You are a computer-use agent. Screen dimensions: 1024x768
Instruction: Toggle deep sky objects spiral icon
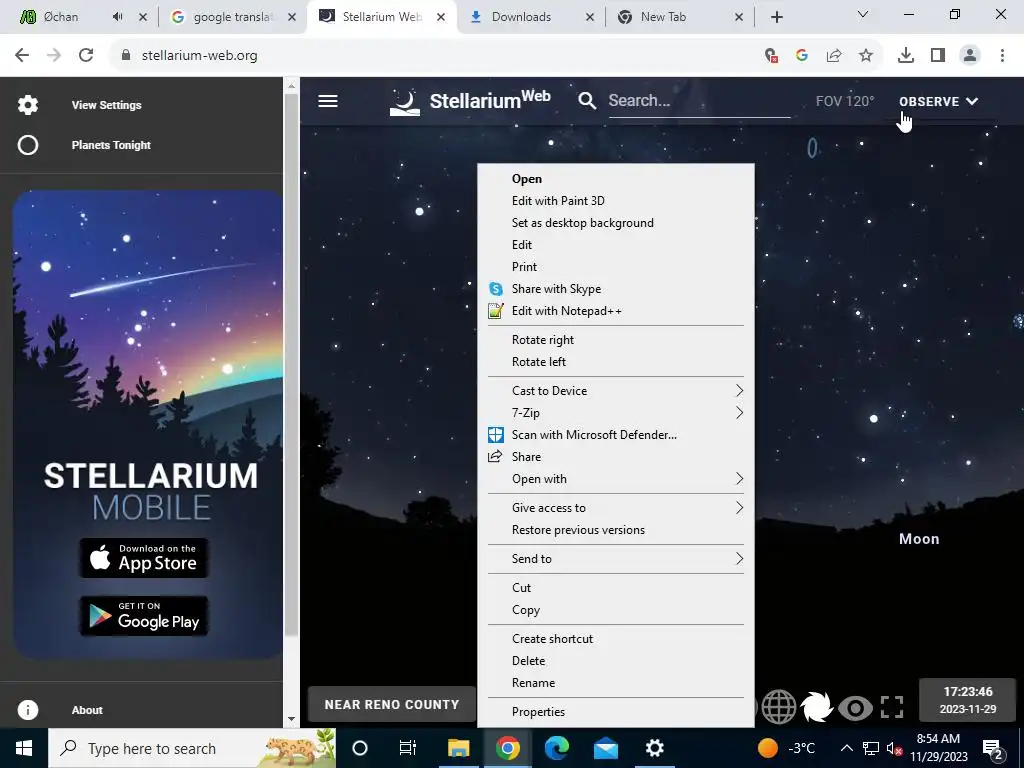point(816,707)
